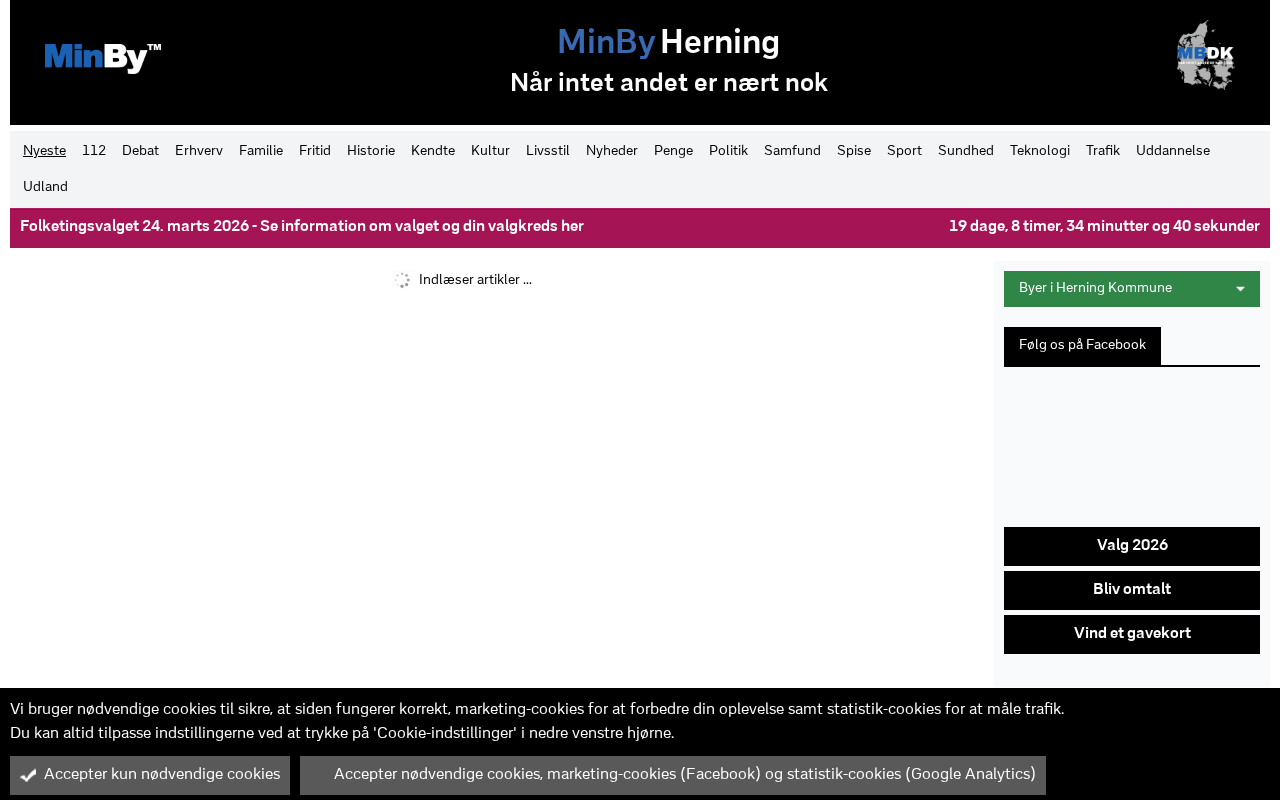Go to the Spise section
The width and height of the screenshot is (1280, 800).
click(x=854, y=151)
